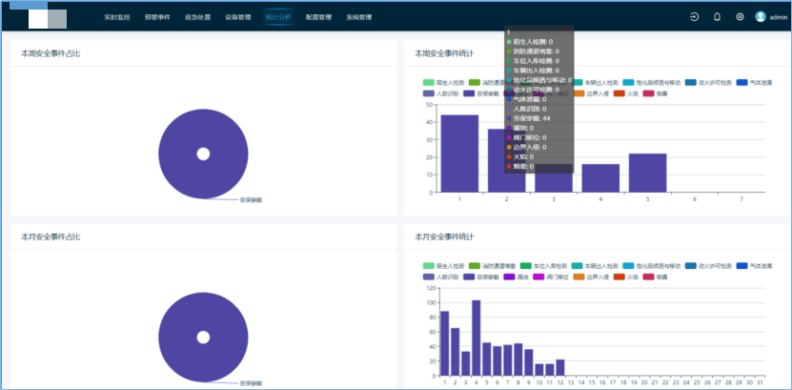This screenshot has height=390, width=792.
Task: Select the day 5 bar in weekly chart
Action: [648, 173]
